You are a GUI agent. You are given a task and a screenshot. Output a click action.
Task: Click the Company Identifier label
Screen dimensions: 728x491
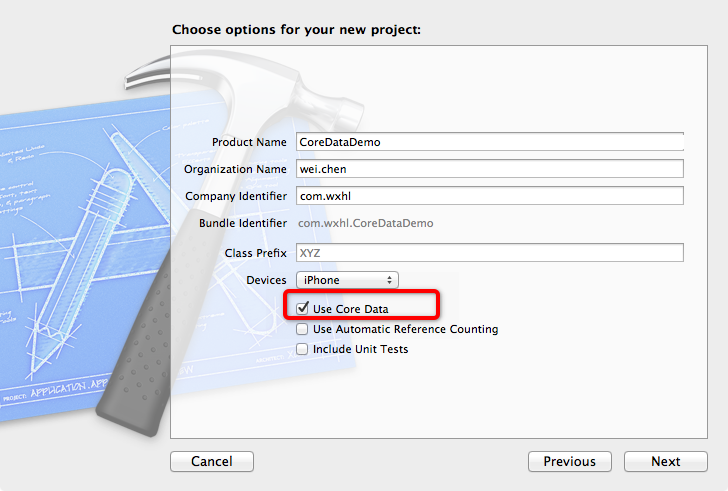point(236,196)
